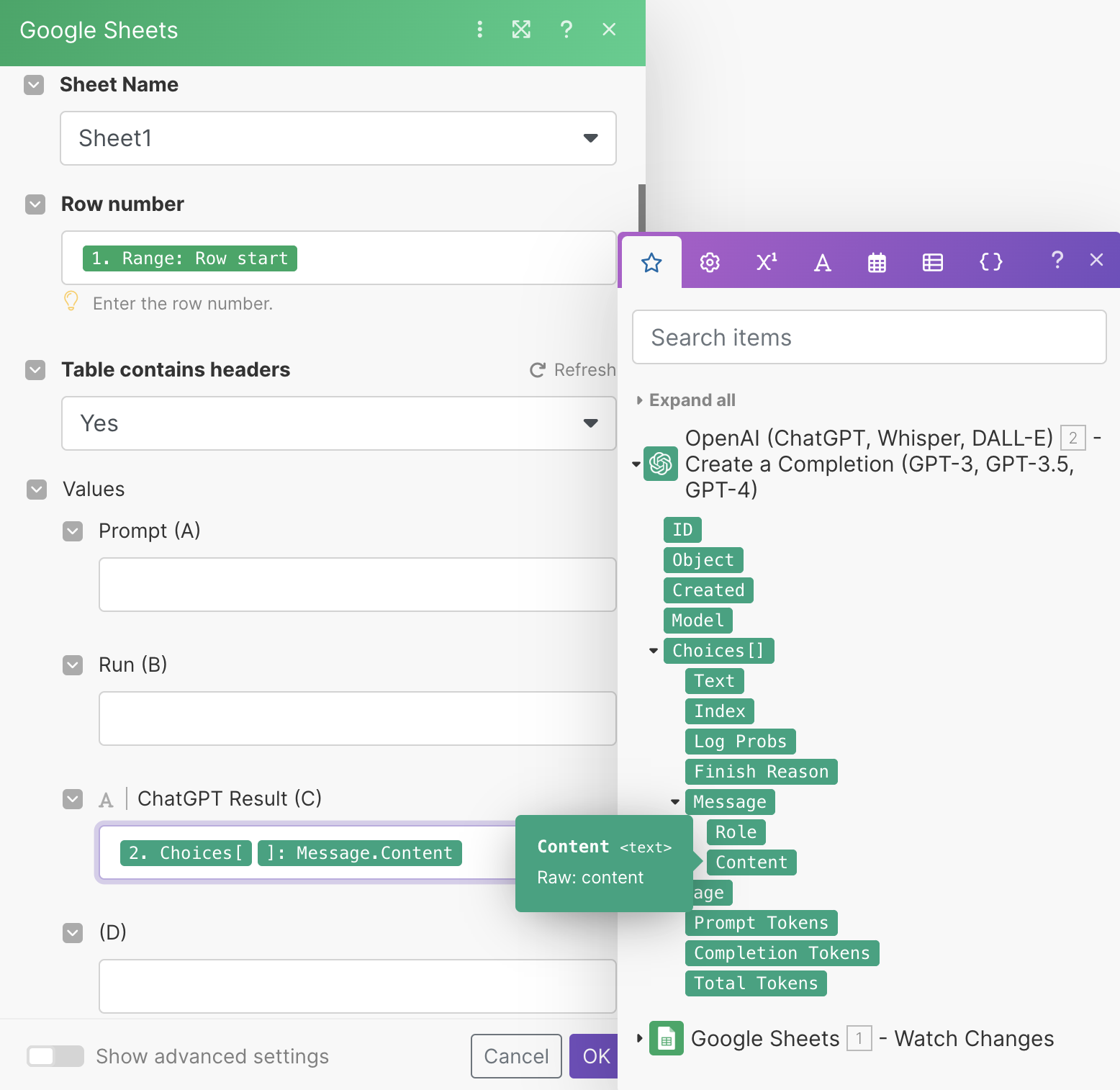Select the ID variable pill
The width and height of the screenshot is (1120, 1090).
(x=682, y=530)
